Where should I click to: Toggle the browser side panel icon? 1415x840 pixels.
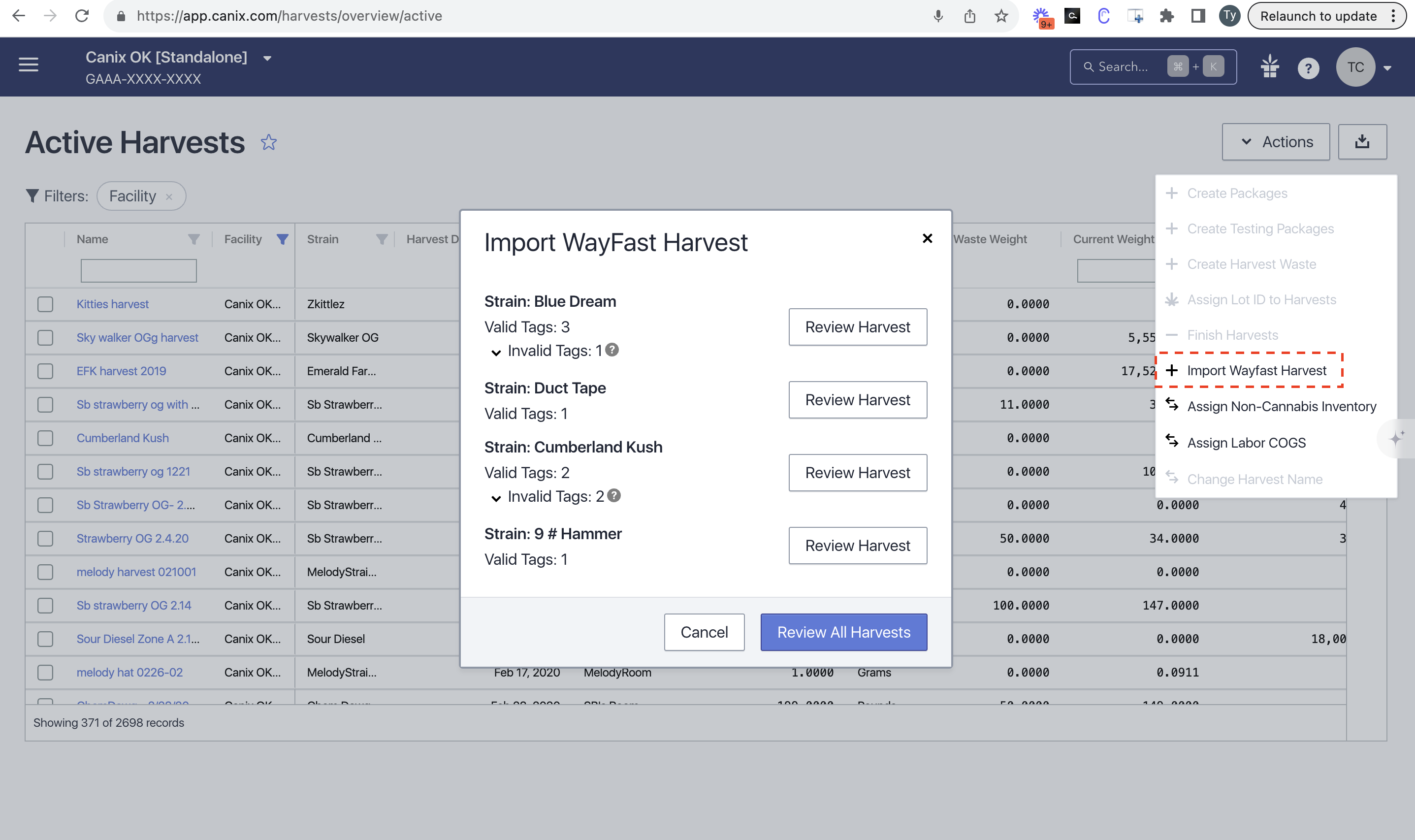(1198, 16)
